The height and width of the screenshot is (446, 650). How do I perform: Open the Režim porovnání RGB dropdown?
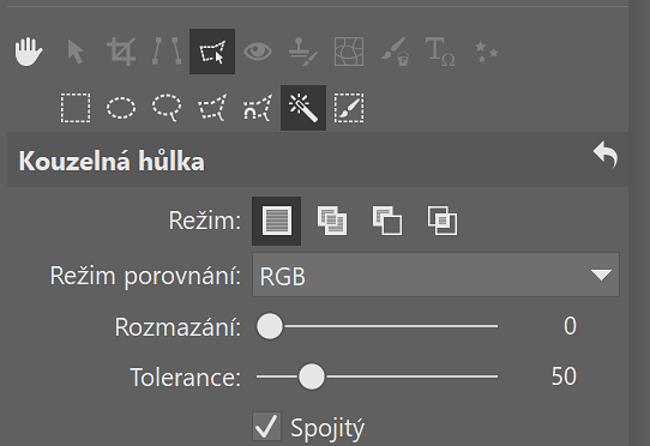436,275
